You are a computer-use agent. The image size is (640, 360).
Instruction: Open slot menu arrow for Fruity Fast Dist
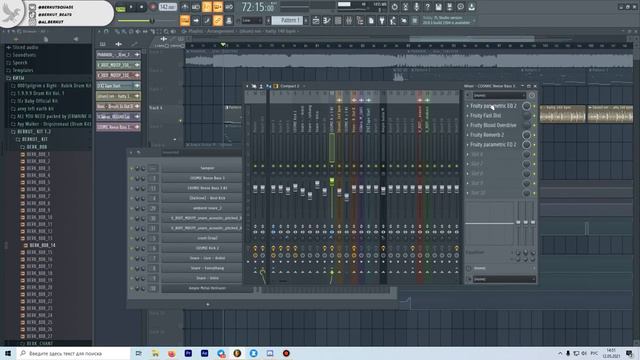click(468, 116)
